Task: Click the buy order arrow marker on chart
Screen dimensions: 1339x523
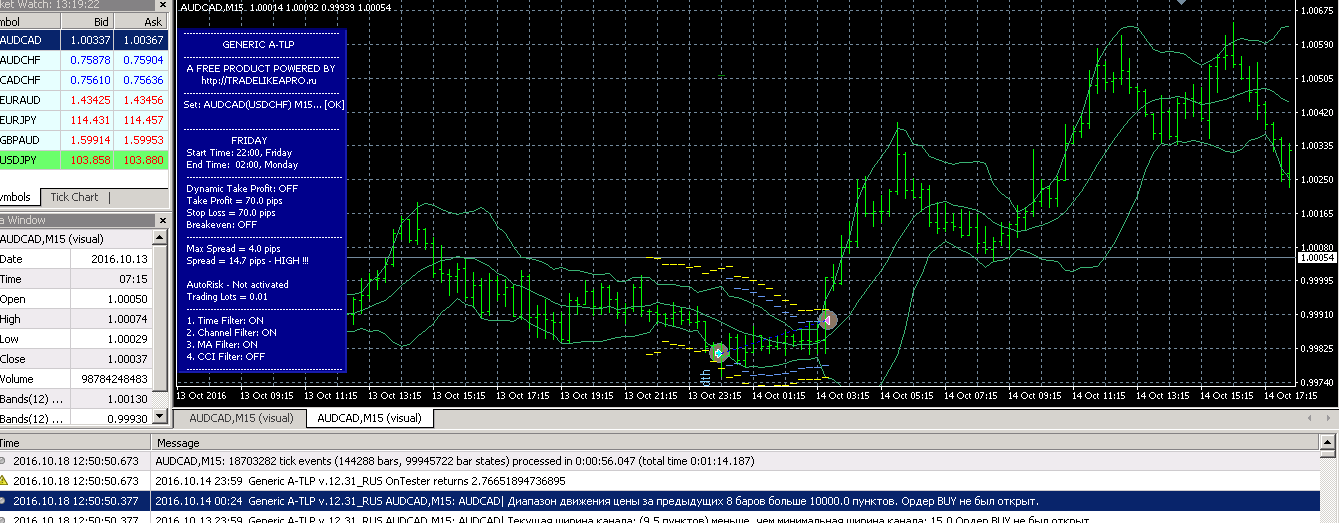Action: (717, 353)
